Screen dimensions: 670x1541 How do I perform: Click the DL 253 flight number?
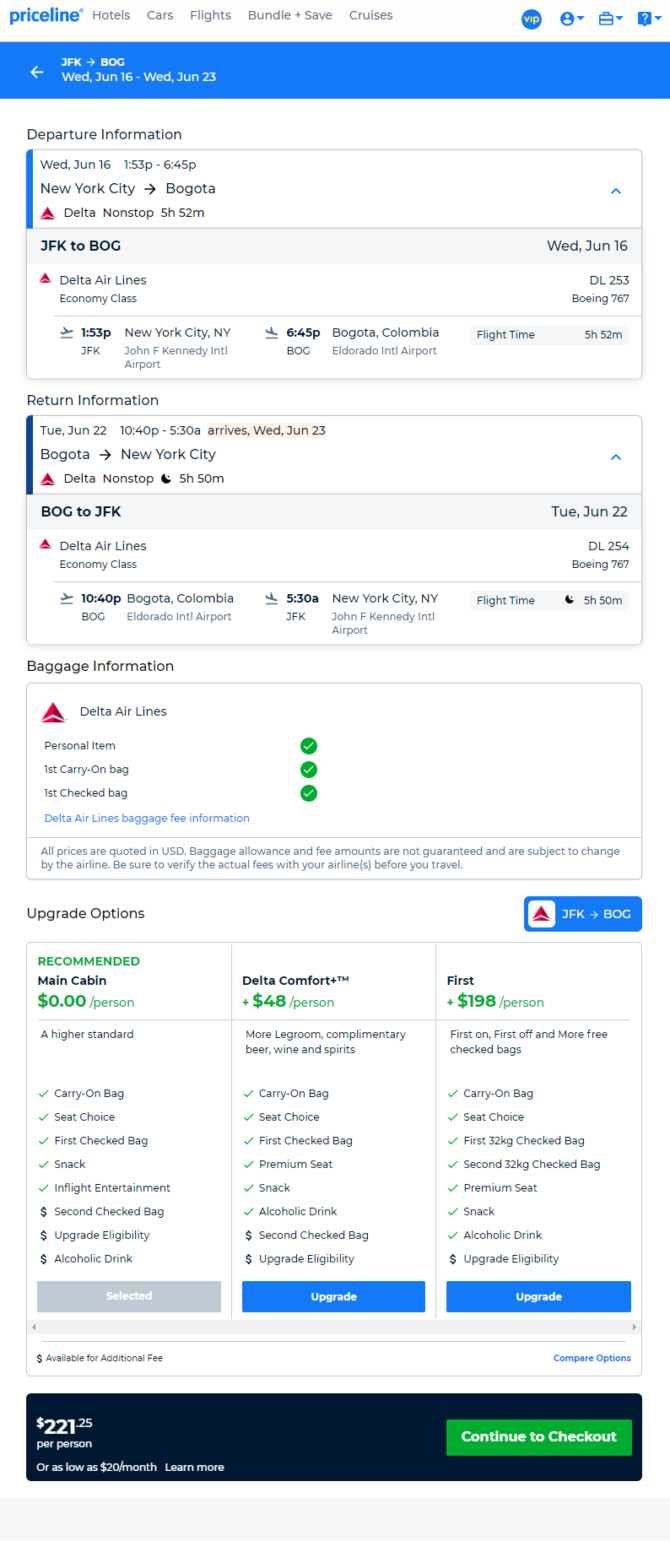(x=609, y=280)
